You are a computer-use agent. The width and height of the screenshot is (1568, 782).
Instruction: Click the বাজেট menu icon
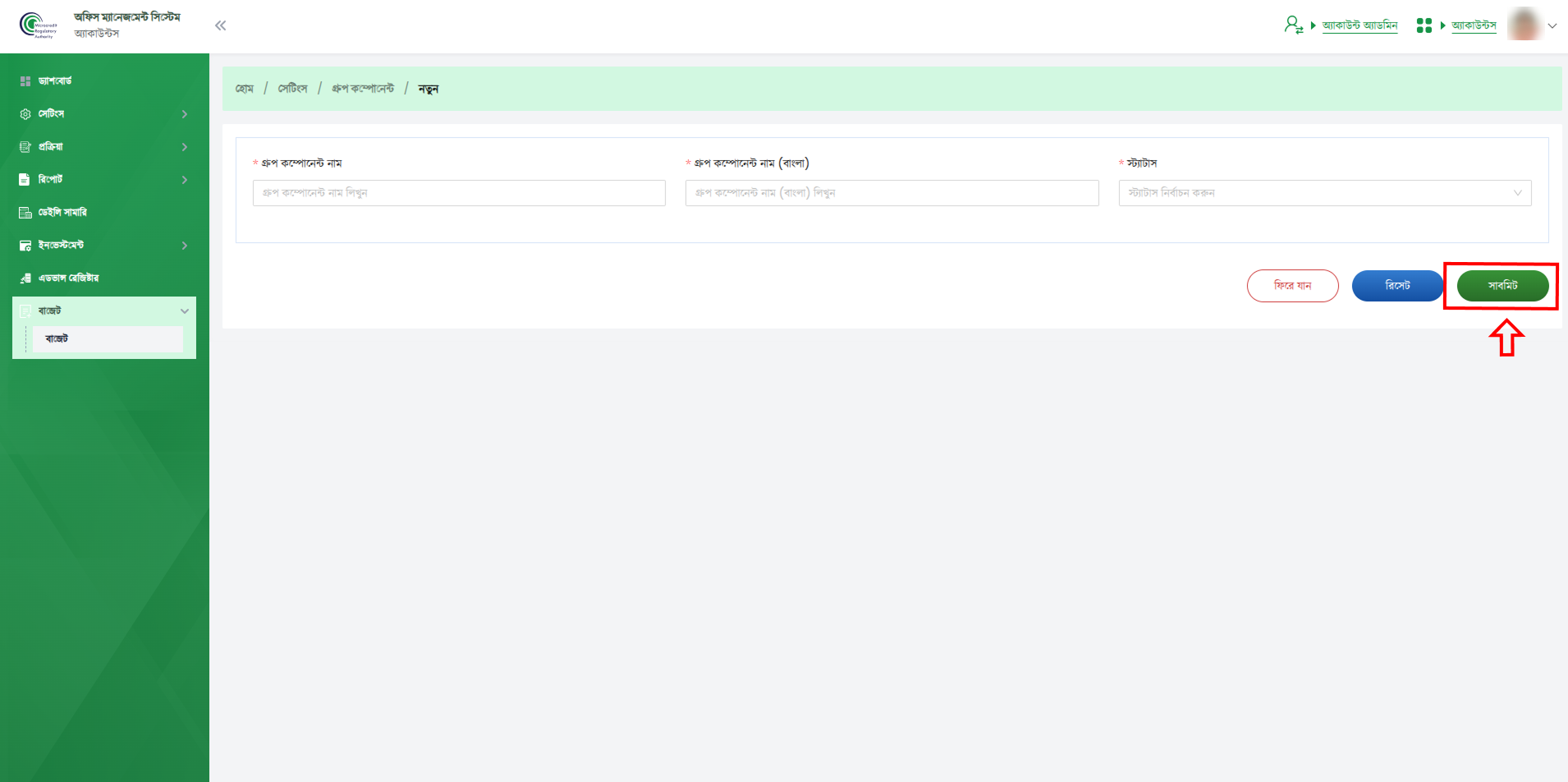pos(25,311)
